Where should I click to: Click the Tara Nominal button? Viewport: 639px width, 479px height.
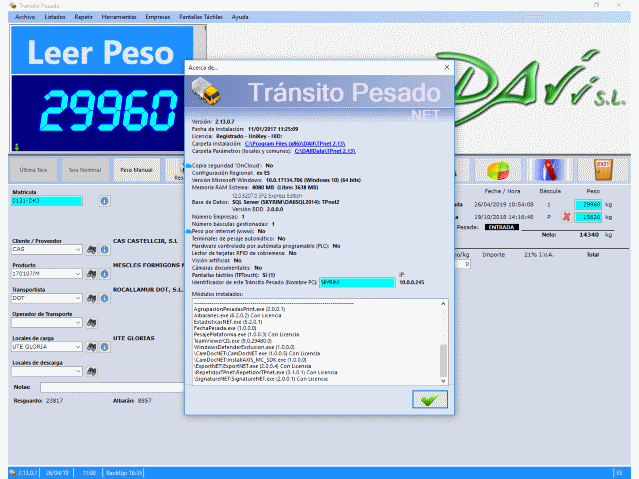85,170
